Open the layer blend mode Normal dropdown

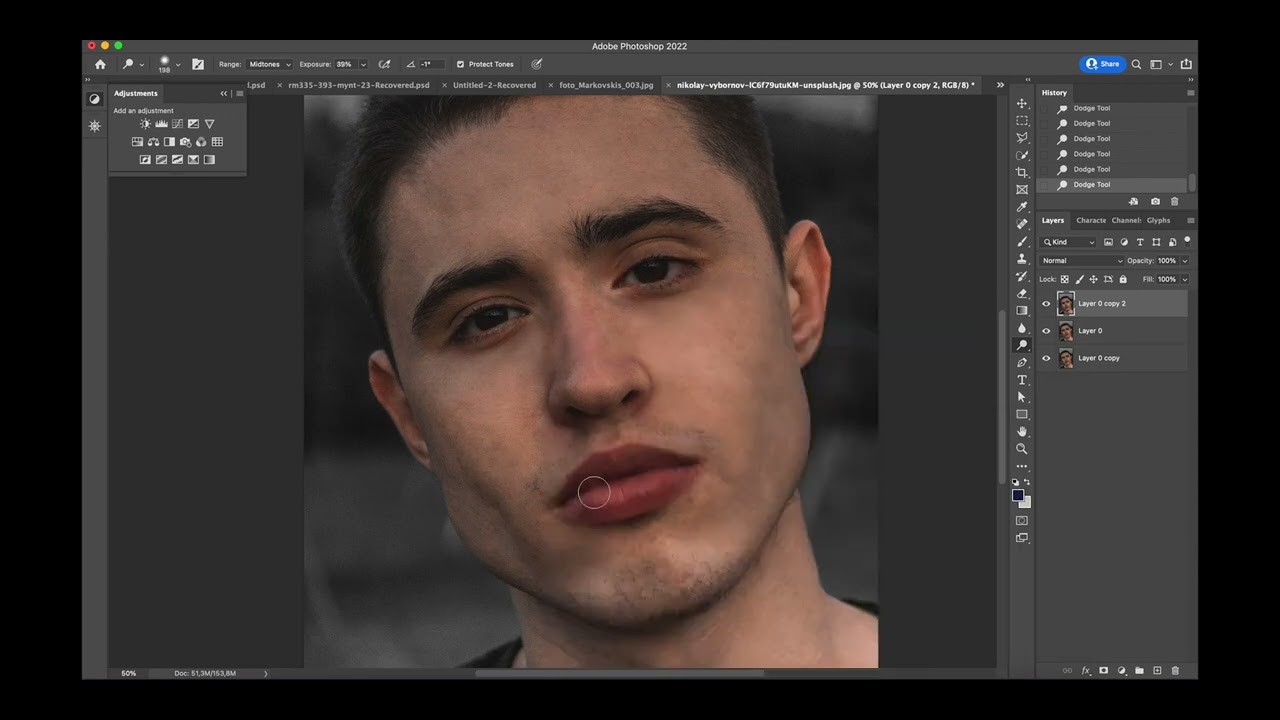(1082, 261)
